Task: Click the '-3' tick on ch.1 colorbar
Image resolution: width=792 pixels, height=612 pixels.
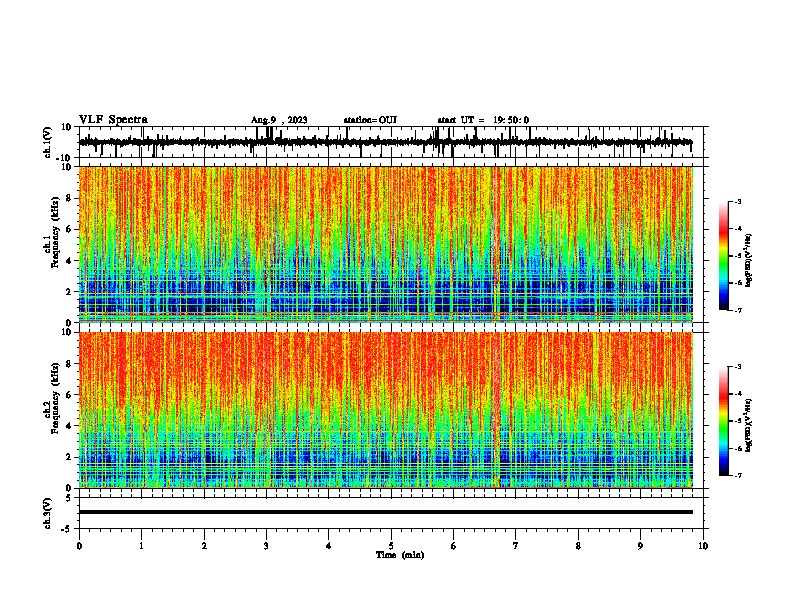Action: coord(737,201)
